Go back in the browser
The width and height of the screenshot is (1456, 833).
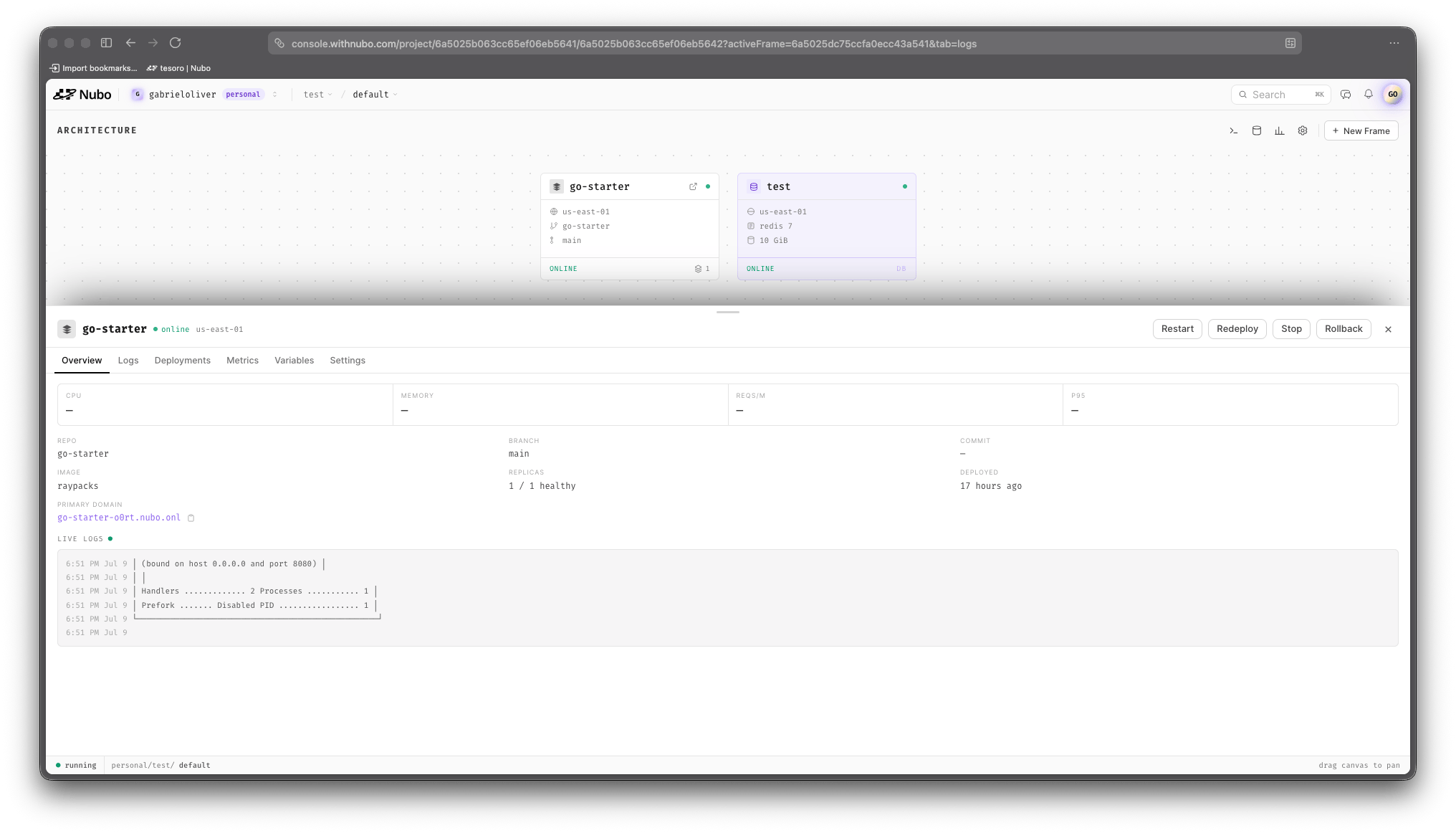click(x=130, y=43)
